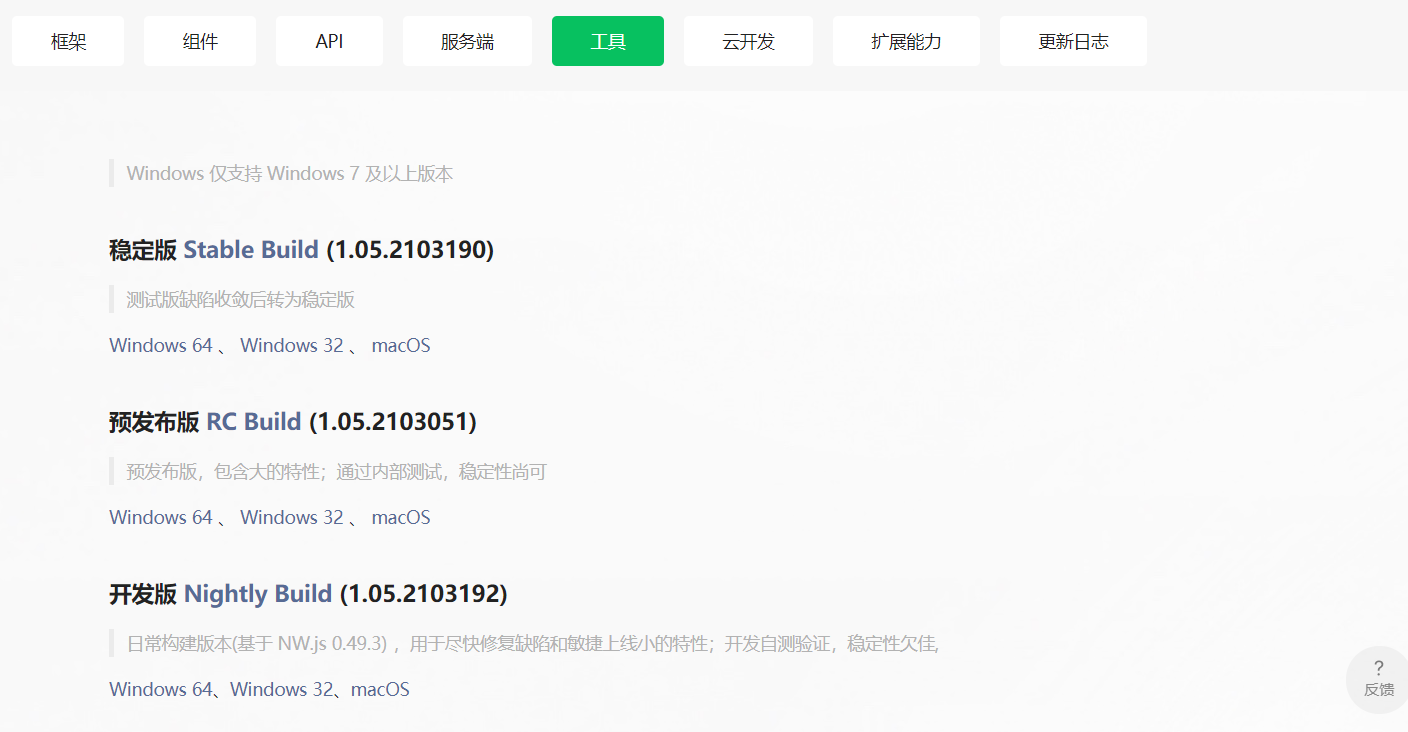
Task: Click the '预发布版，包含大的特性' description text
Action: click(x=337, y=471)
